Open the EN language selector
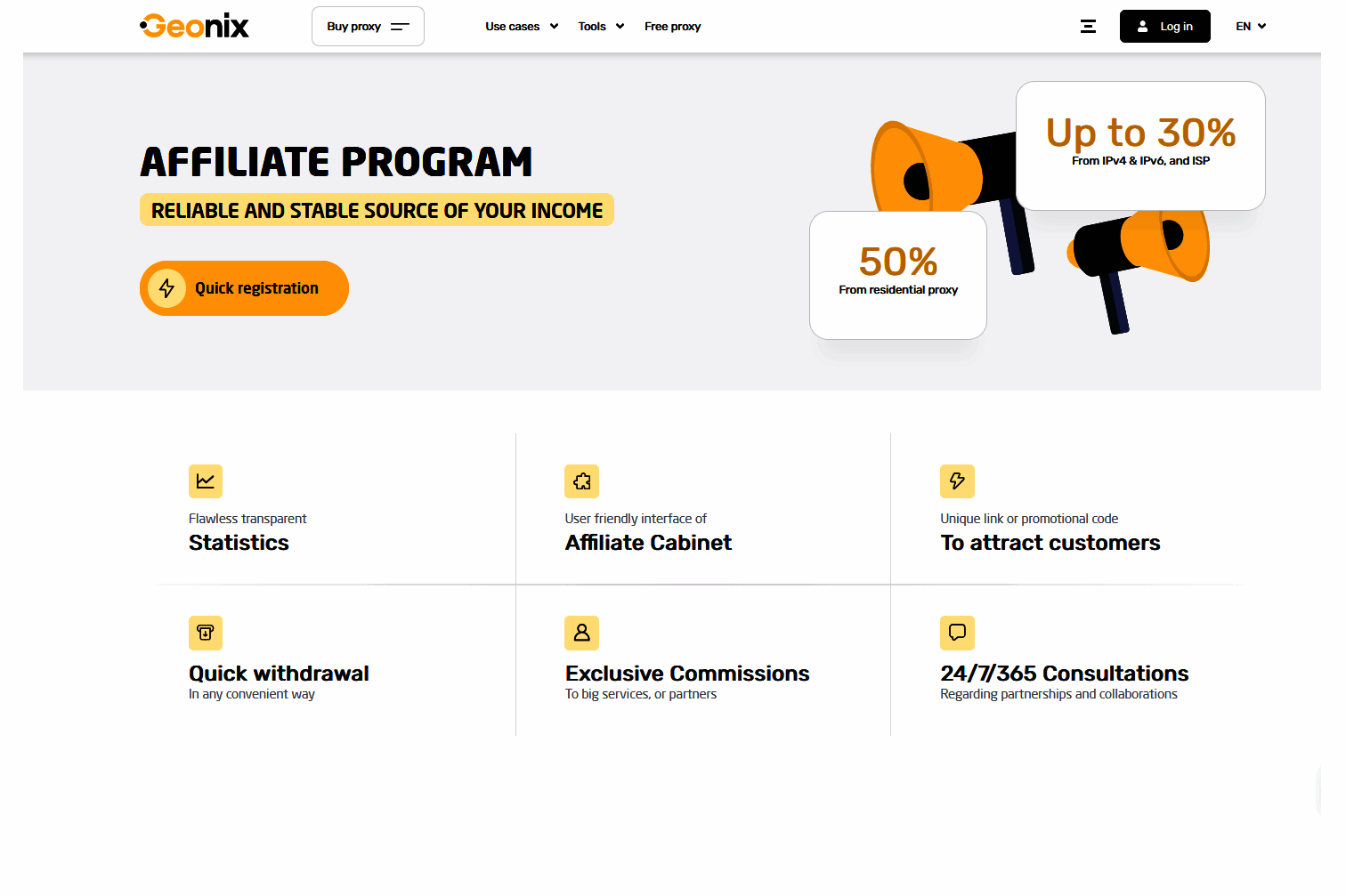 (1251, 27)
